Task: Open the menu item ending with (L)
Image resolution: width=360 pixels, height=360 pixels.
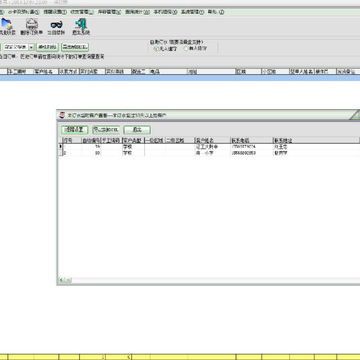Action: click(x=82, y=12)
